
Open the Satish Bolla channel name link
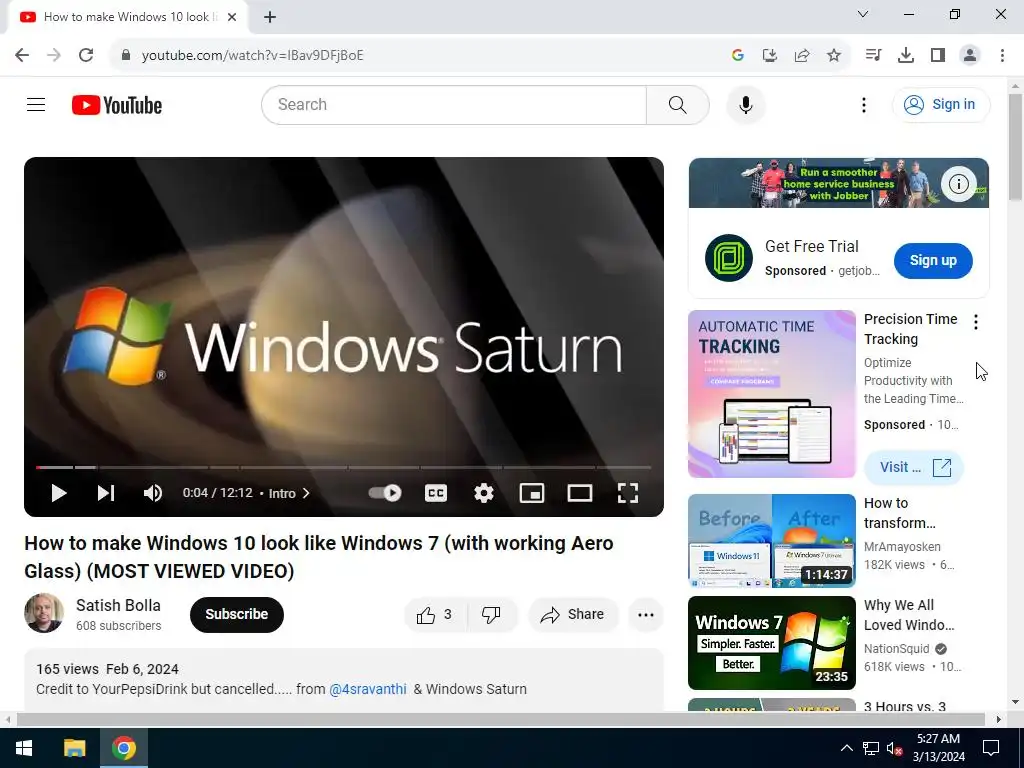[x=118, y=605]
